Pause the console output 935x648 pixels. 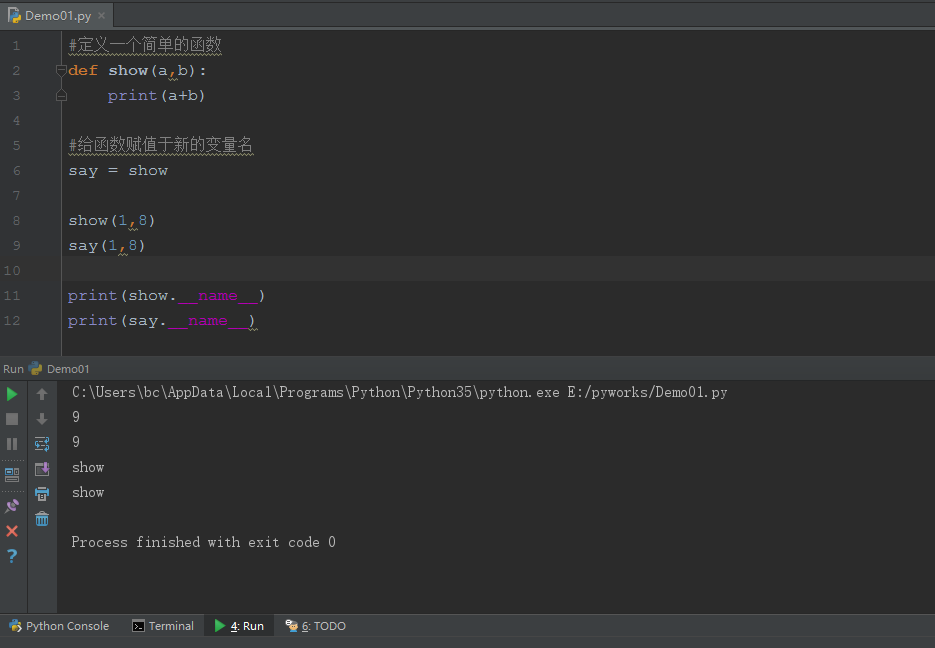tap(12, 444)
